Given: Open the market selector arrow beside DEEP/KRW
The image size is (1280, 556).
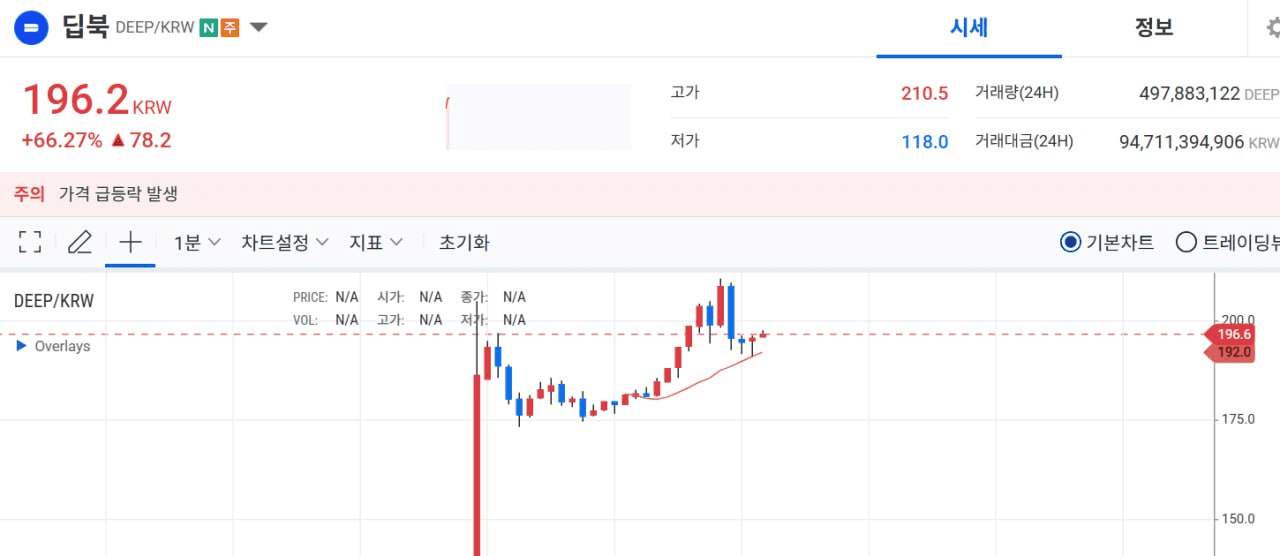Looking at the screenshot, I should point(258,28).
